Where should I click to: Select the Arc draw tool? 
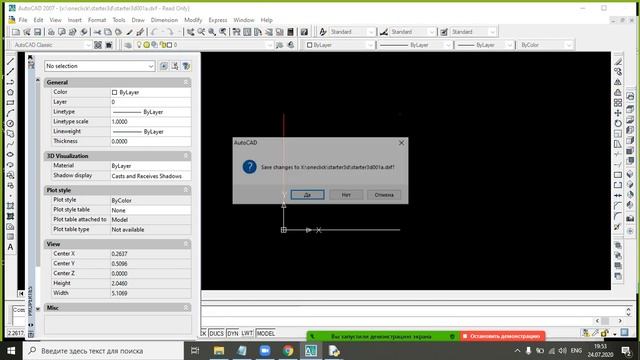pyautogui.click(x=11, y=113)
